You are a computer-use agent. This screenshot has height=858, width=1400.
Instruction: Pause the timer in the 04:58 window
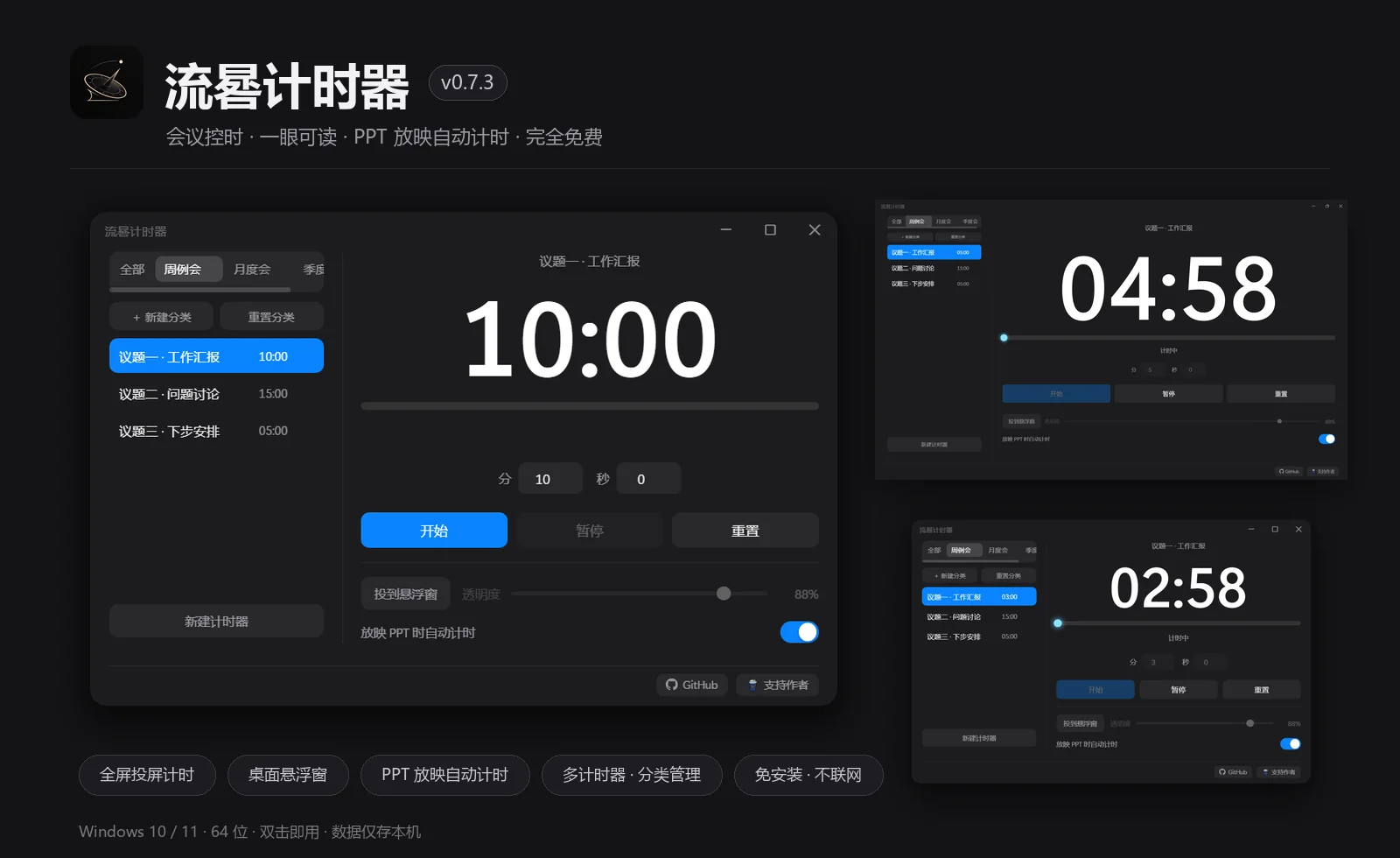click(1168, 393)
